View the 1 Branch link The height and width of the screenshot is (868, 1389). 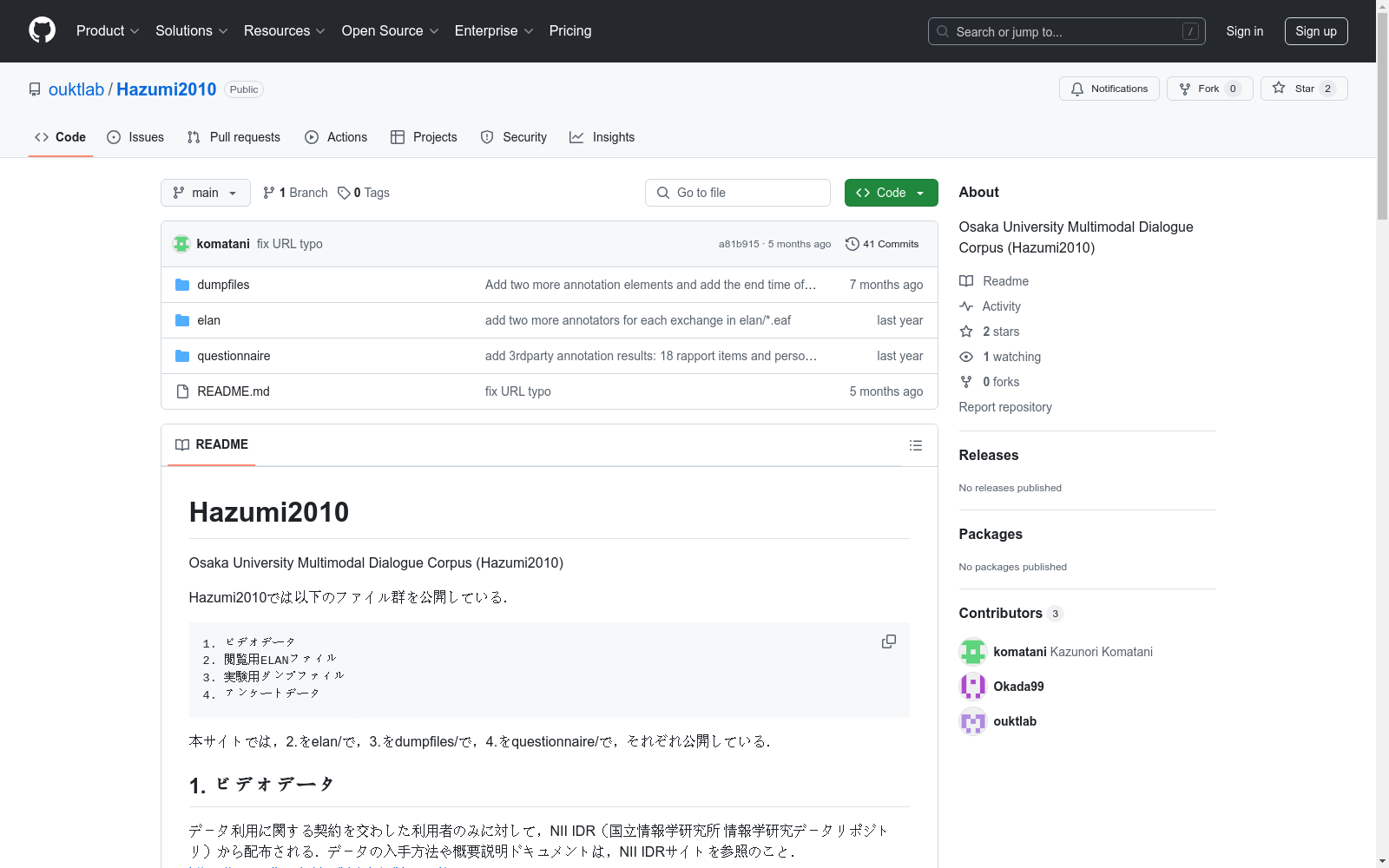295,193
